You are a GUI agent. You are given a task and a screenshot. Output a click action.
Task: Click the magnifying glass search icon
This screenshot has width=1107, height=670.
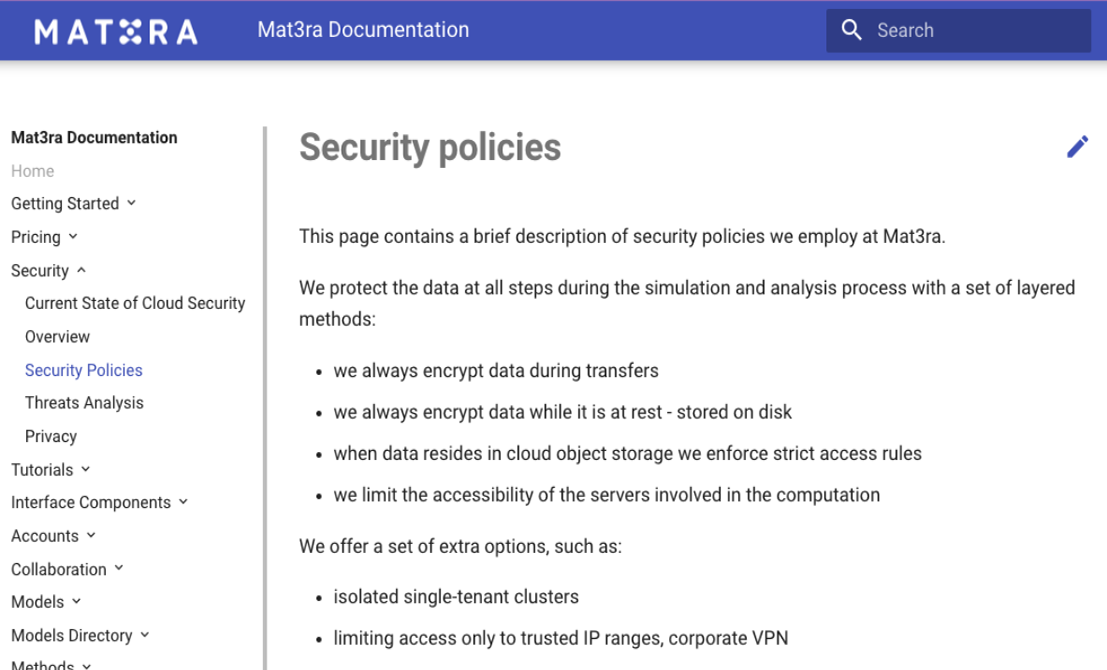coord(851,30)
